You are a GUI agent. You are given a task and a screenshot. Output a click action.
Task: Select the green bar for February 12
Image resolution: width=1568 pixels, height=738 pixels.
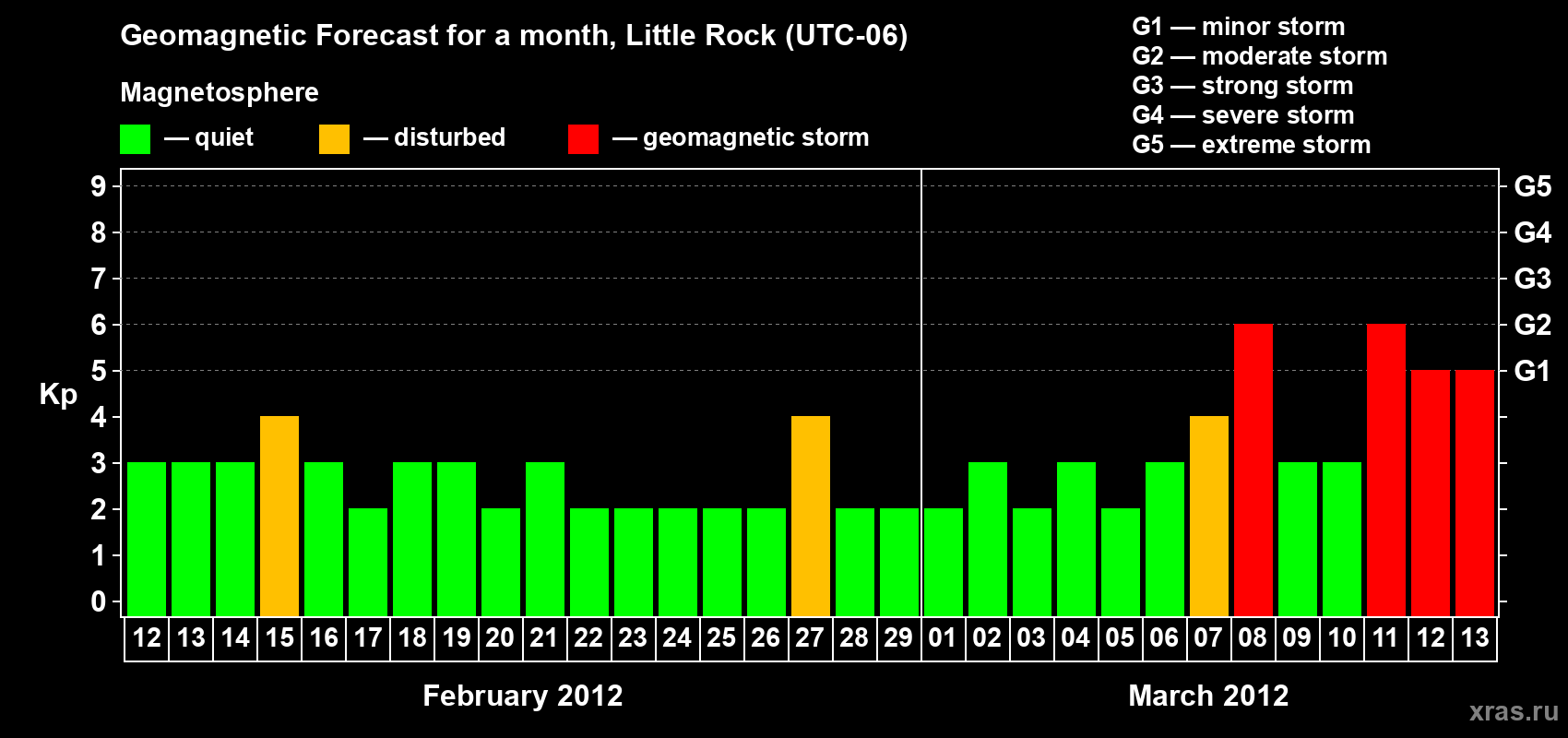tap(147, 539)
